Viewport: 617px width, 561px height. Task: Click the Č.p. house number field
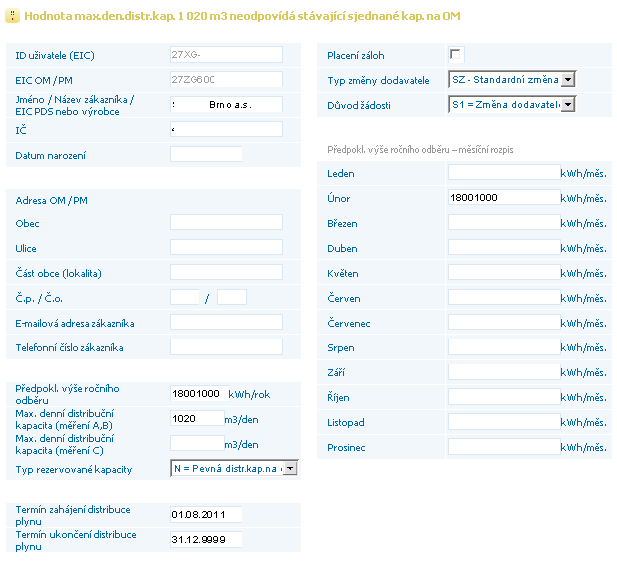click(185, 297)
